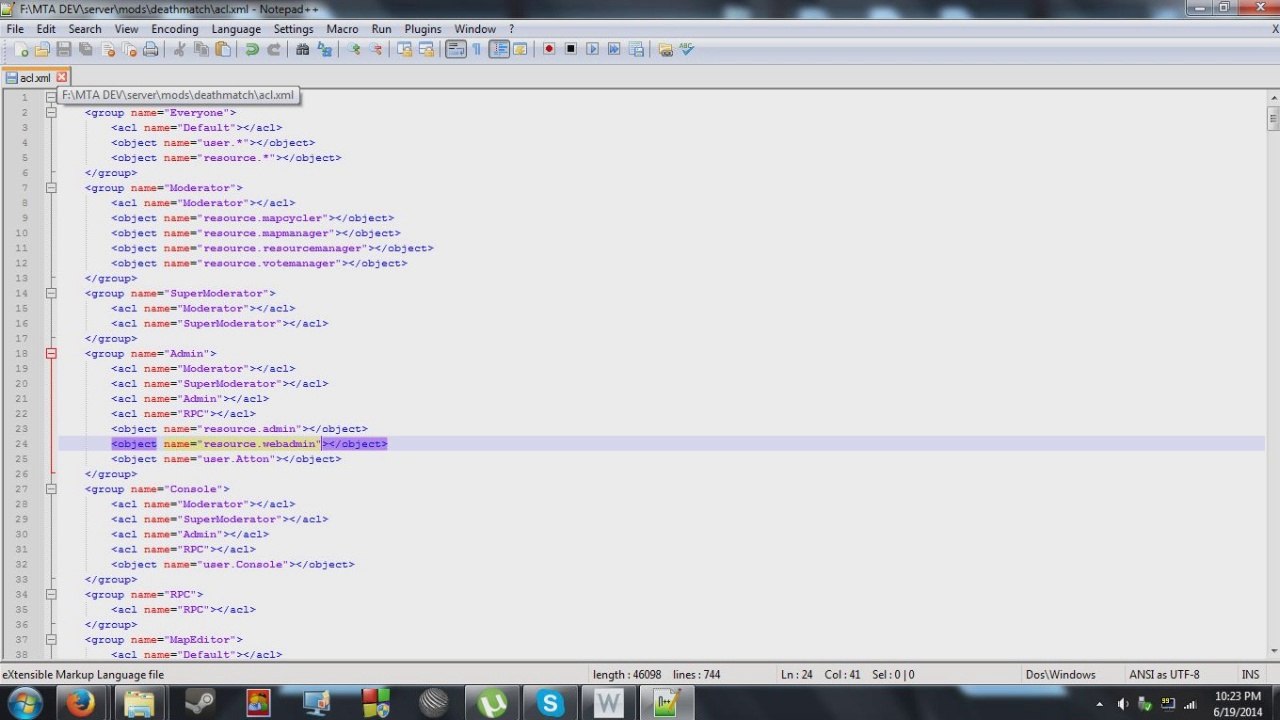This screenshot has height=720, width=1280.
Task: Open the Encoding menu
Action: tap(174, 29)
